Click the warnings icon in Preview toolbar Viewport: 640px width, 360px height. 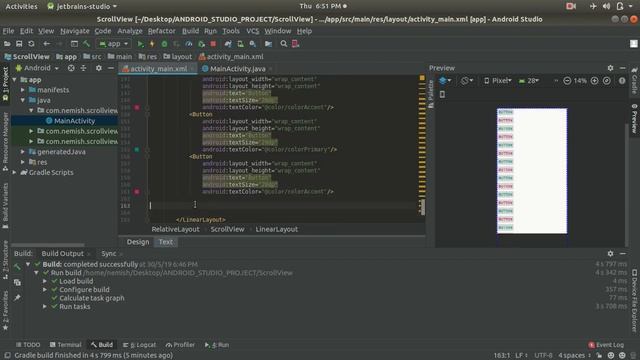[622, 81]
